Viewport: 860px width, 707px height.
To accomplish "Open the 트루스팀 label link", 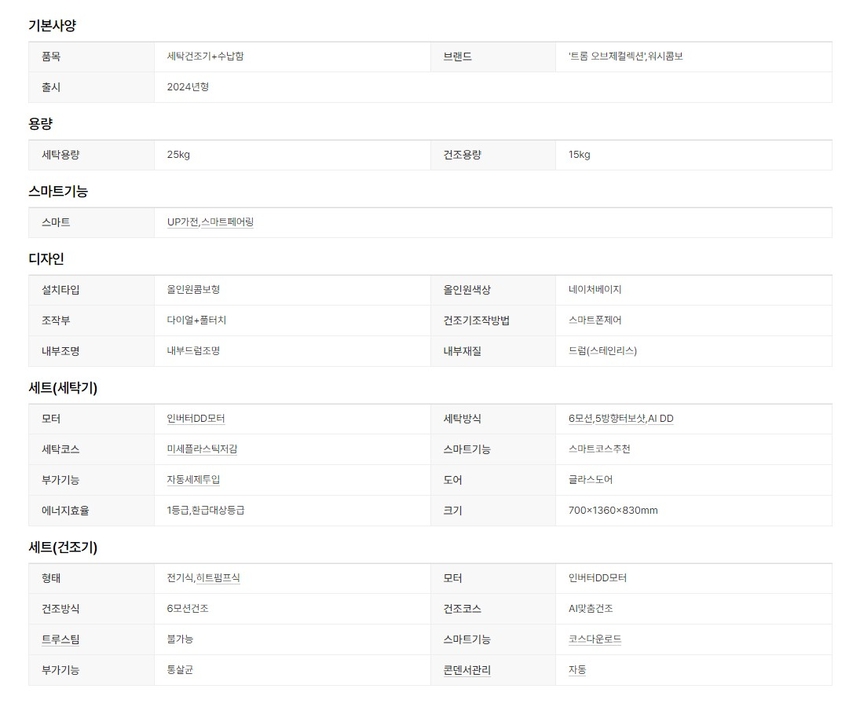I will click(x=60, y=639).
